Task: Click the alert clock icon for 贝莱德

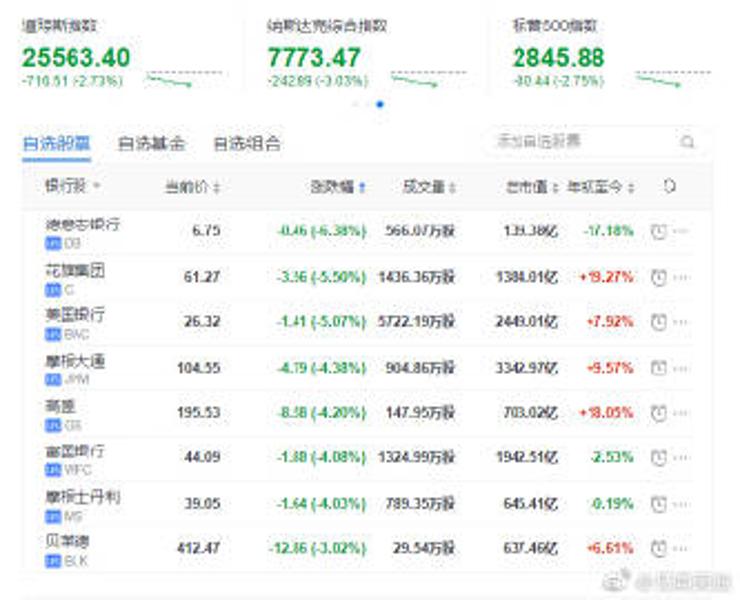Action: click(658, 548)
